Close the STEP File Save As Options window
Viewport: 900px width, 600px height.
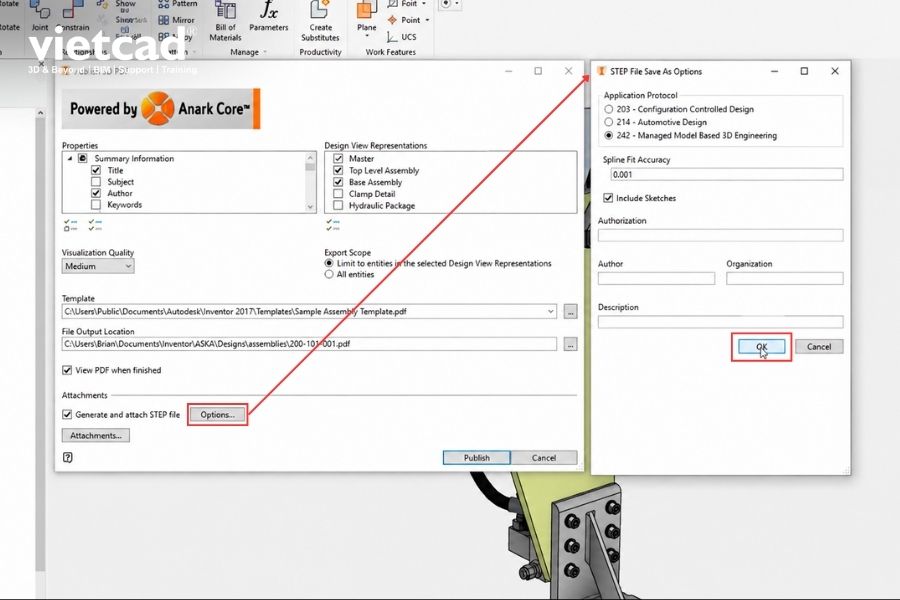coord(835,71)
